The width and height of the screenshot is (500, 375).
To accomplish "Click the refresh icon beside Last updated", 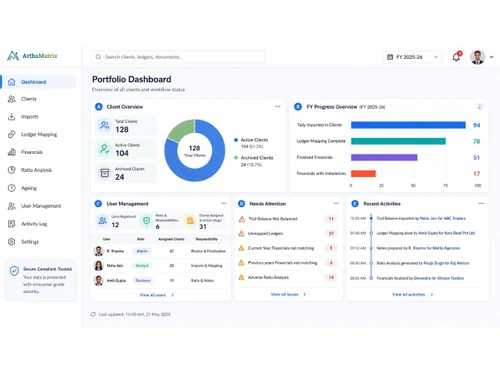I will 93,314.
